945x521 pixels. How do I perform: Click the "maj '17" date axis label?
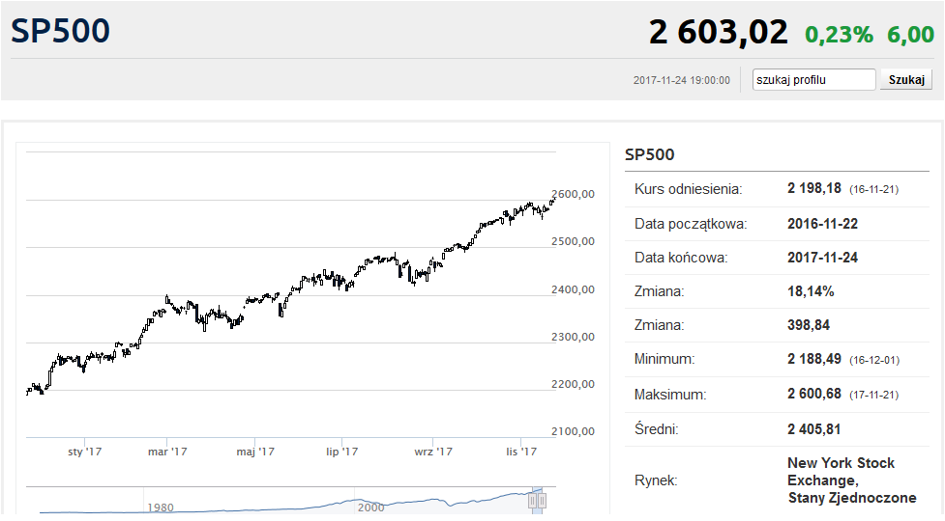click(x=255, y=451)
